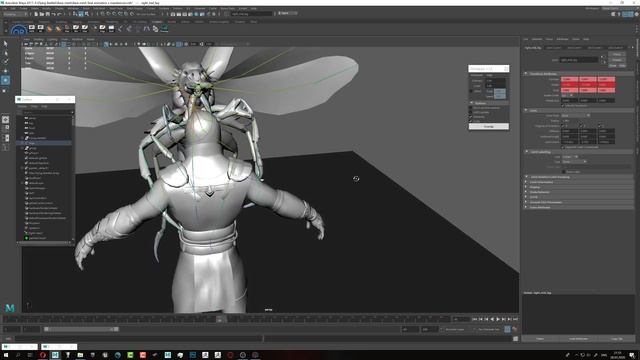
Task: Play the animation forwards
Action: click(498, 319)
